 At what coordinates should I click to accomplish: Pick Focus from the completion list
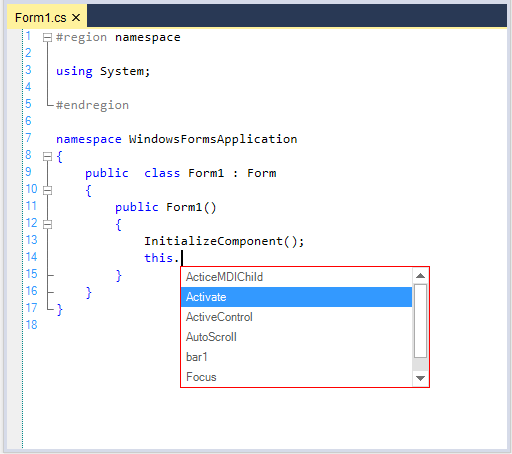pos(297,377)
